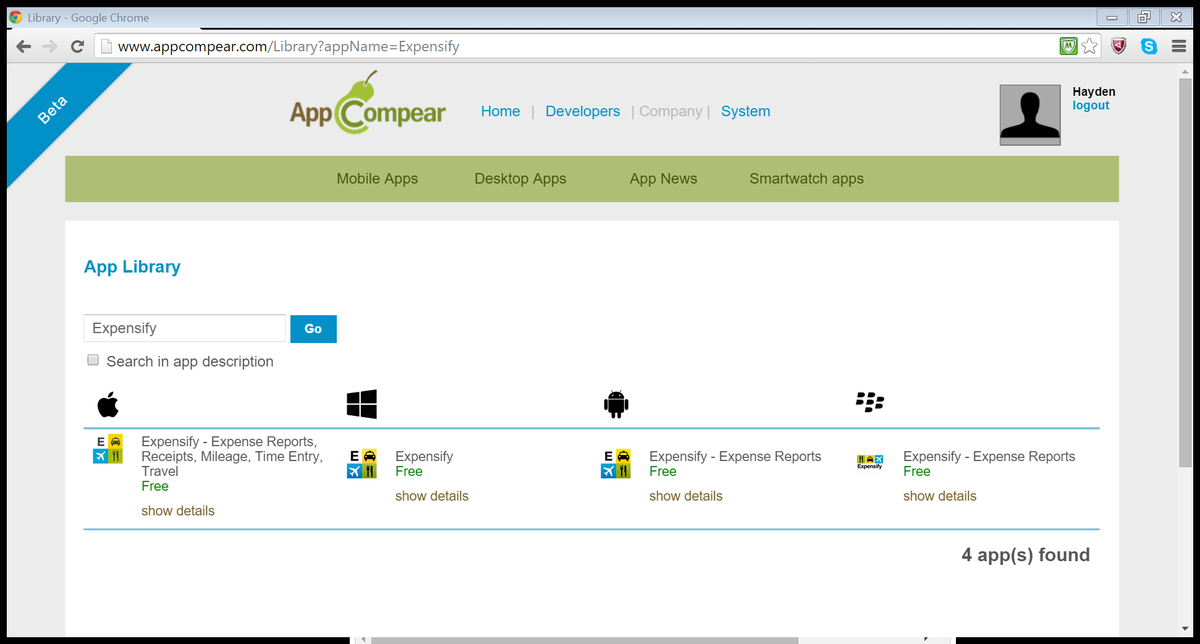1200x644 pixels.
Task: Select the Windows platform icon
Action: click(x=361, y=404)
